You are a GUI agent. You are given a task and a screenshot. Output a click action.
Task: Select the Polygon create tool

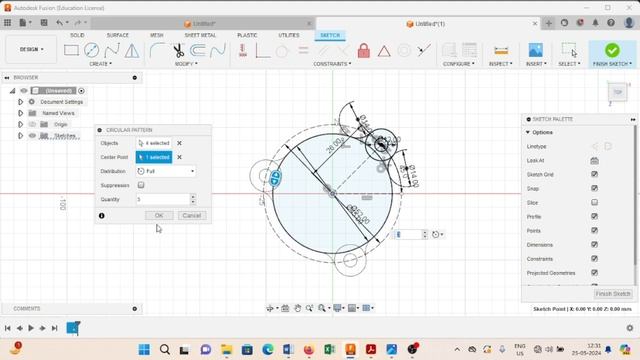131,51
